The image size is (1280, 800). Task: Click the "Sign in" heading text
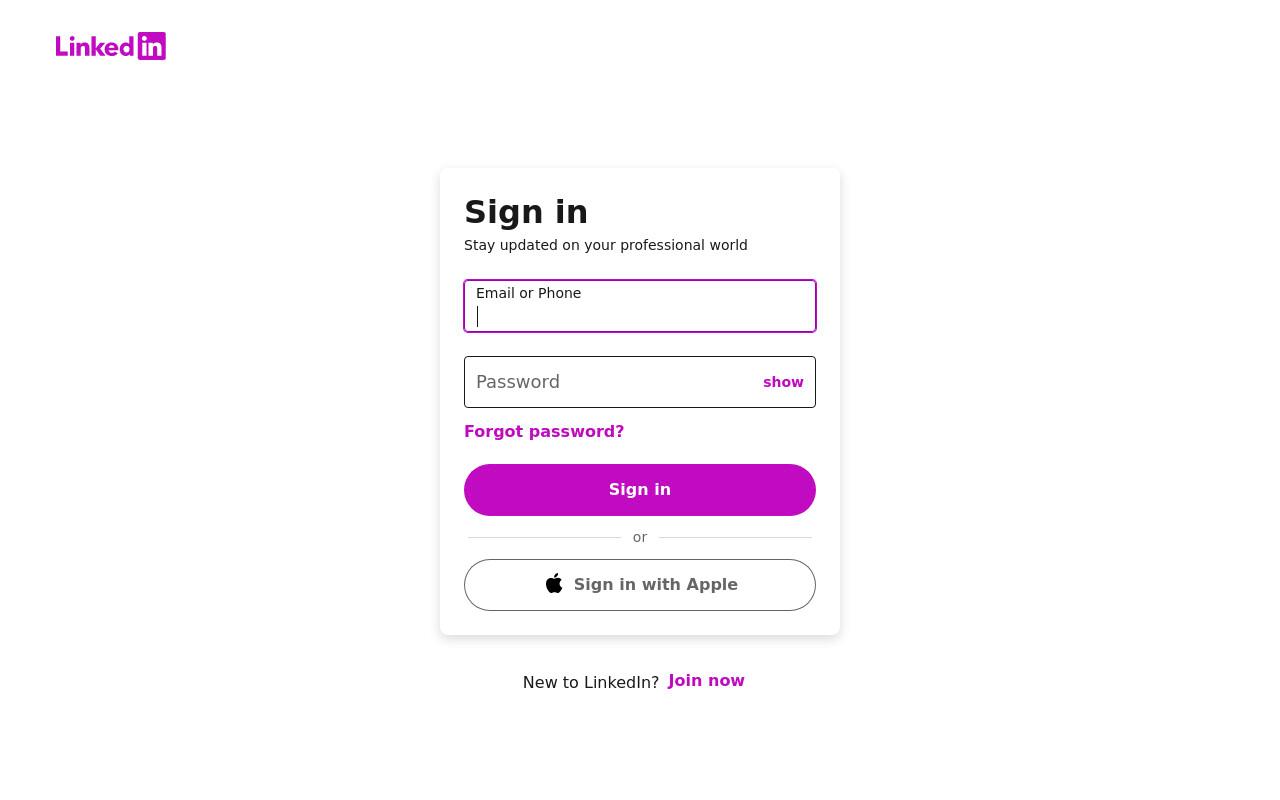[526, 212]
